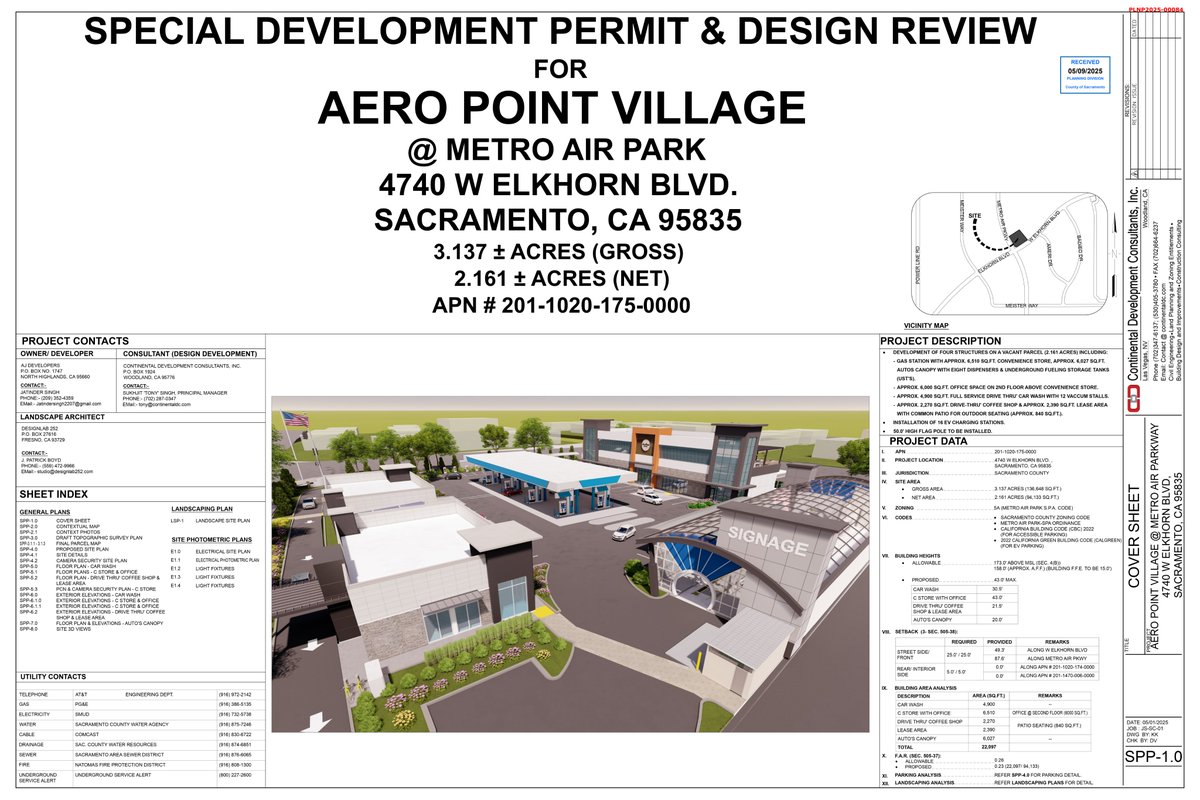Click the APN # 201-1020-175-0000 heading line
Screen dimensions: 1200x800
pyautogui.click(x=561, y=304)
